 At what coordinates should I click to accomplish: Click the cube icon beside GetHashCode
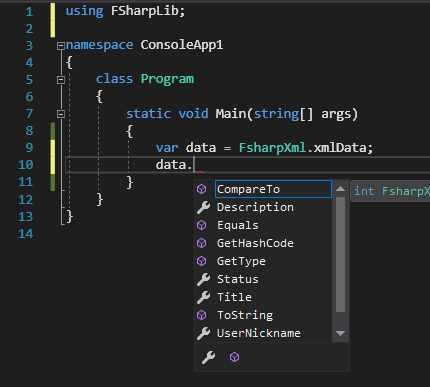point(202,243)
